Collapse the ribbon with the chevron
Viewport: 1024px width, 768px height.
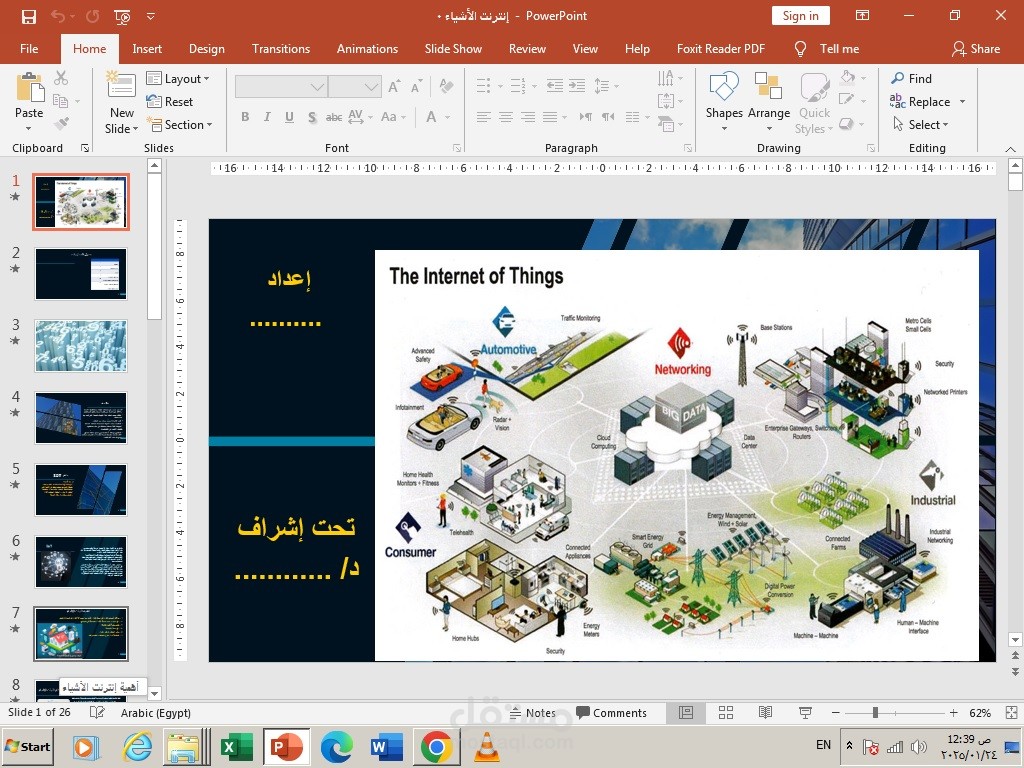pos(1010,150)
